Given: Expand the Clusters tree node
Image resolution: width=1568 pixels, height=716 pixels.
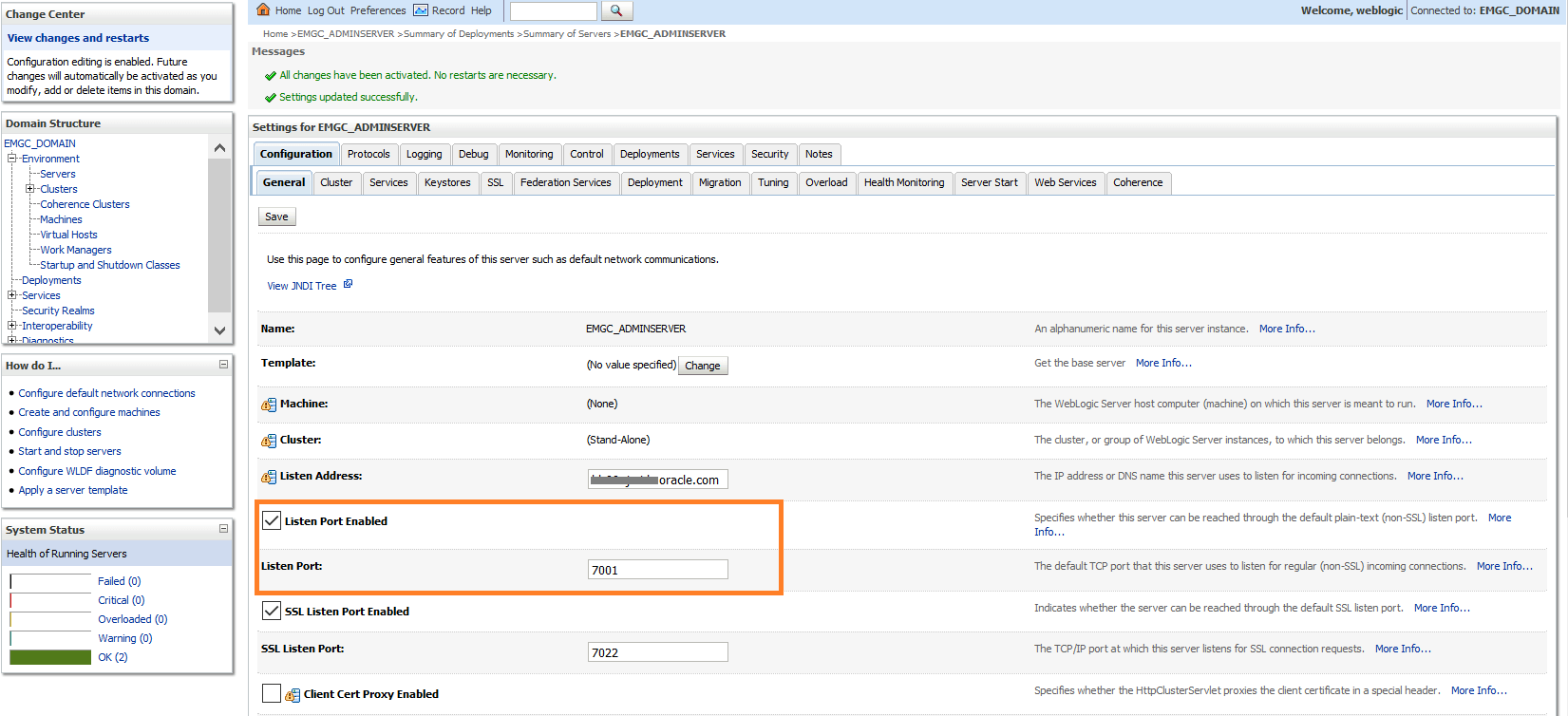Looking at the screenshot, I should pyautogui.click(x=30, y=189).
